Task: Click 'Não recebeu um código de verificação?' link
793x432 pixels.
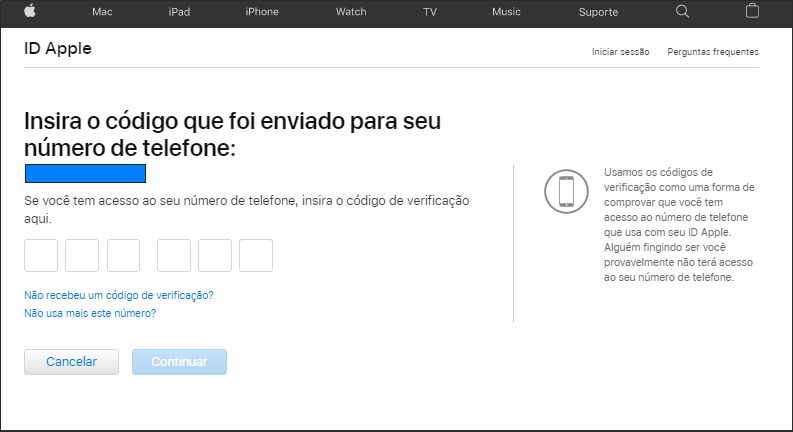Action: pyautogui.click(x=119, y=295)
